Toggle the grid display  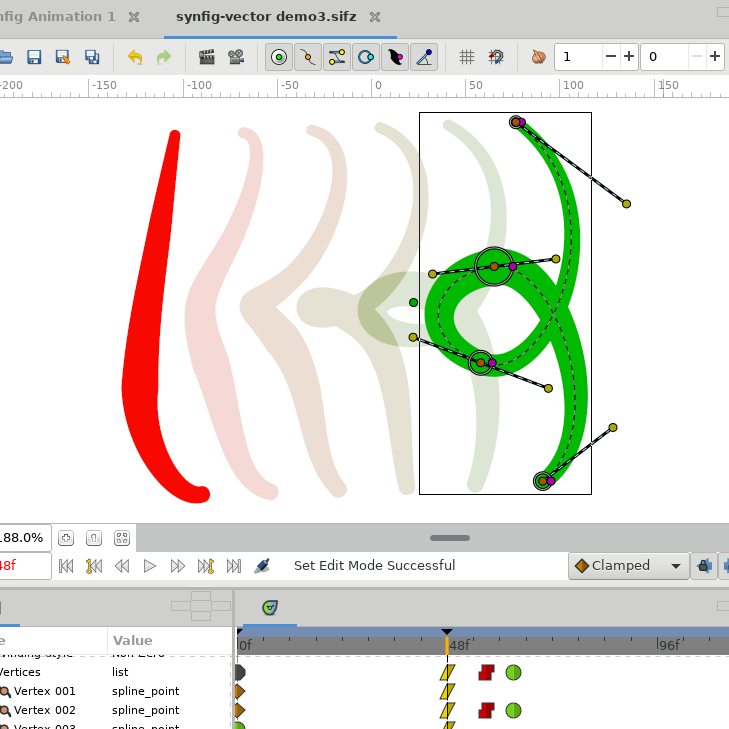pos(467,57)
